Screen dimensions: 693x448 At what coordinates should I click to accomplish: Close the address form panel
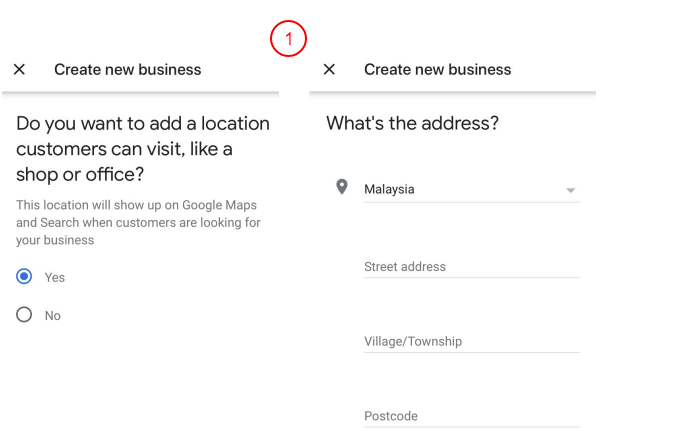point(329,70)
